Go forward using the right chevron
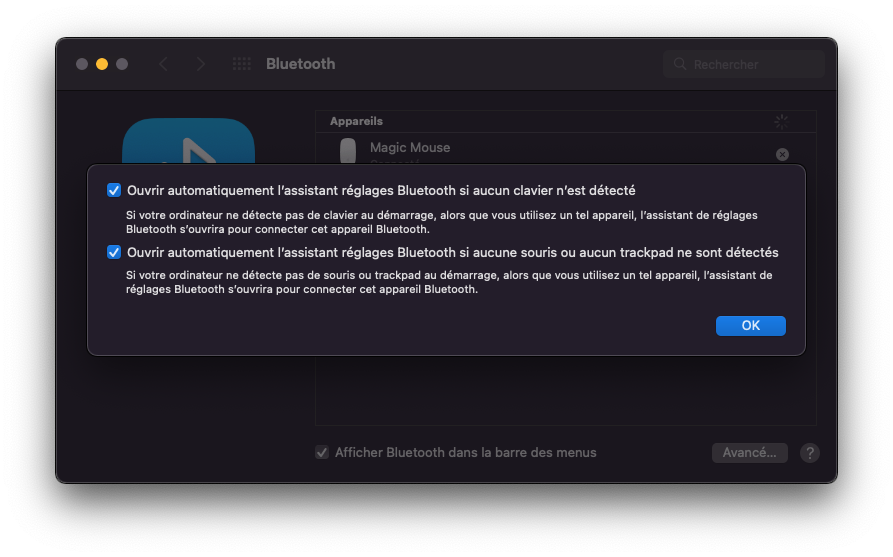The height and width of the screenshot is (557, 893). click(x=201, y=64)
